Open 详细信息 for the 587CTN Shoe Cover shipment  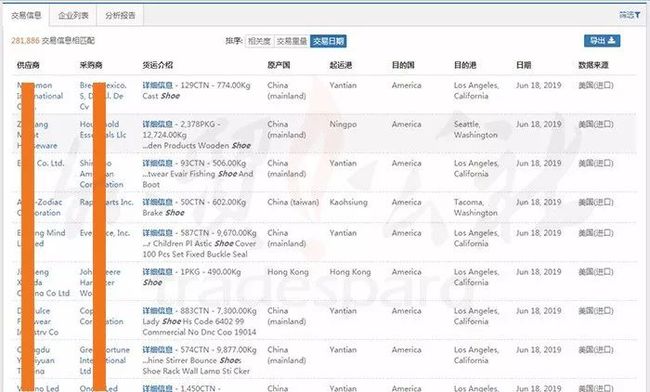[158, 233]
